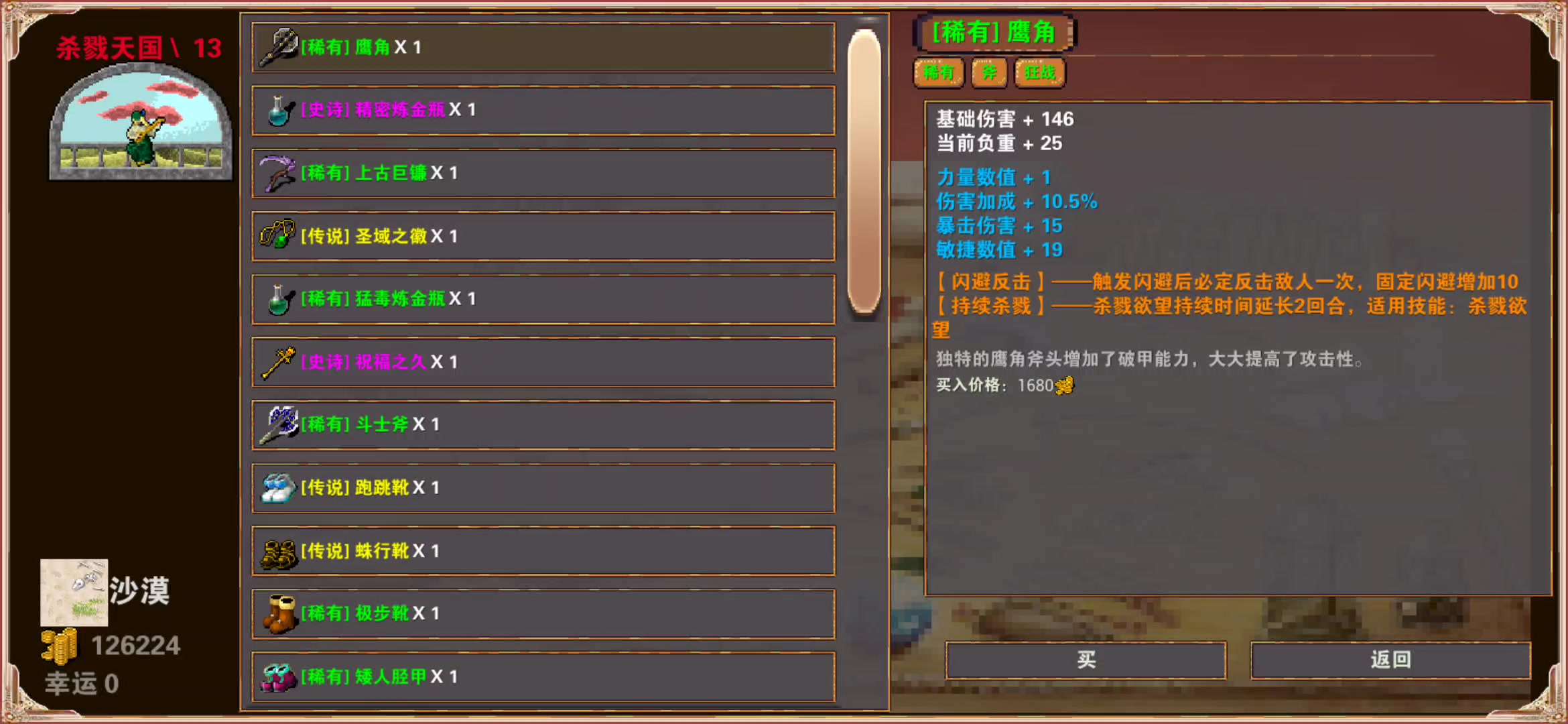Click the item list scrollbar handle
Viewport: 1568px width, 724px height.
(x=864, y=172)
